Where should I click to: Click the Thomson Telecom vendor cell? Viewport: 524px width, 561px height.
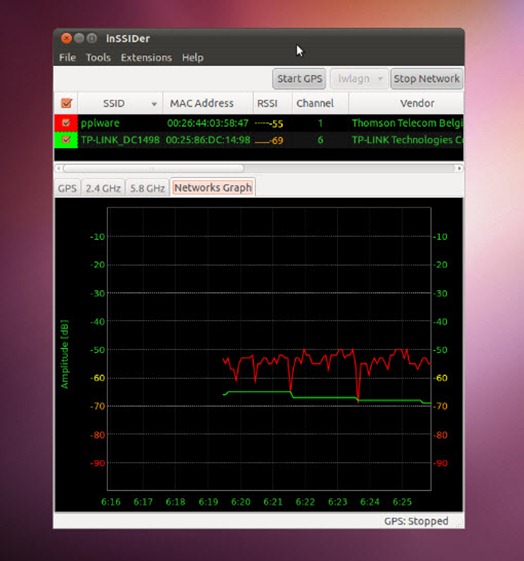[x=408, y=123]
